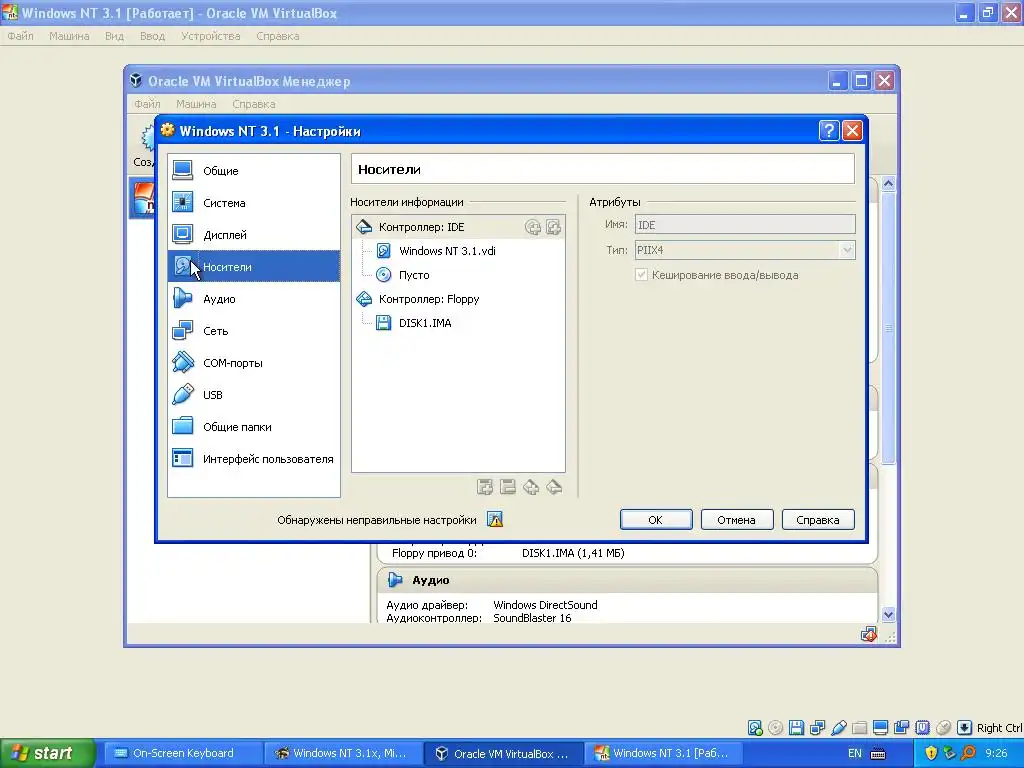Select Контроллер: Floppy in storage tree

tap(429, 299)
